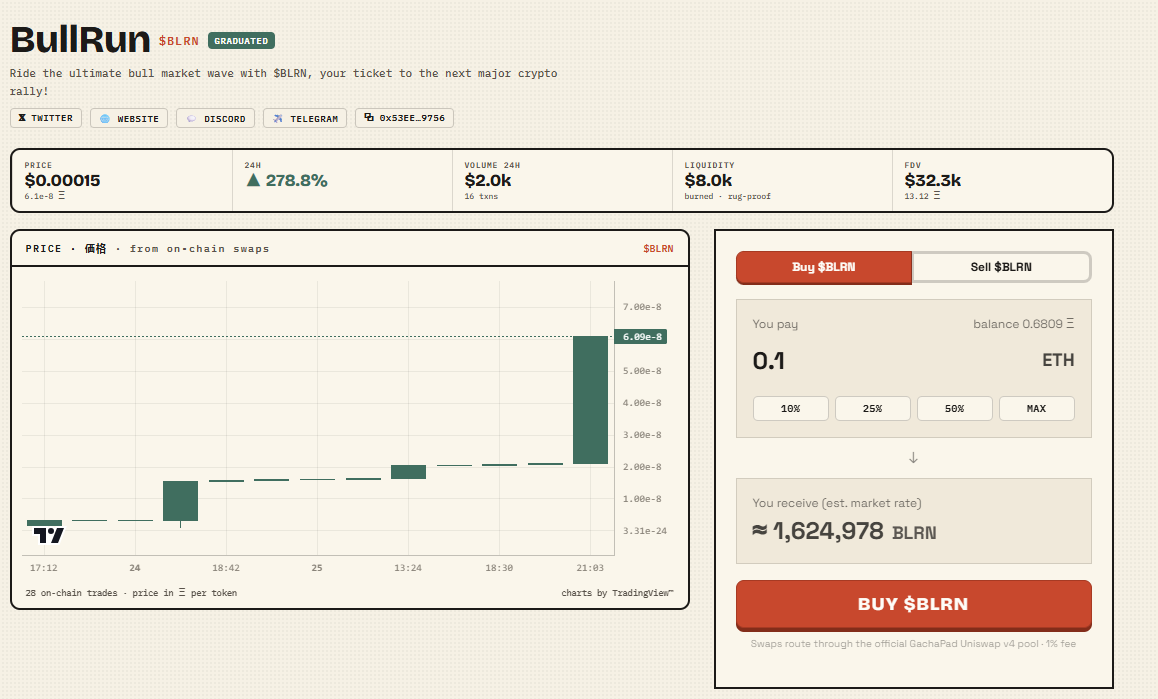Set pay amount to 10%
The height and width of the screenshot is (699, 1158).
[790, 409]
